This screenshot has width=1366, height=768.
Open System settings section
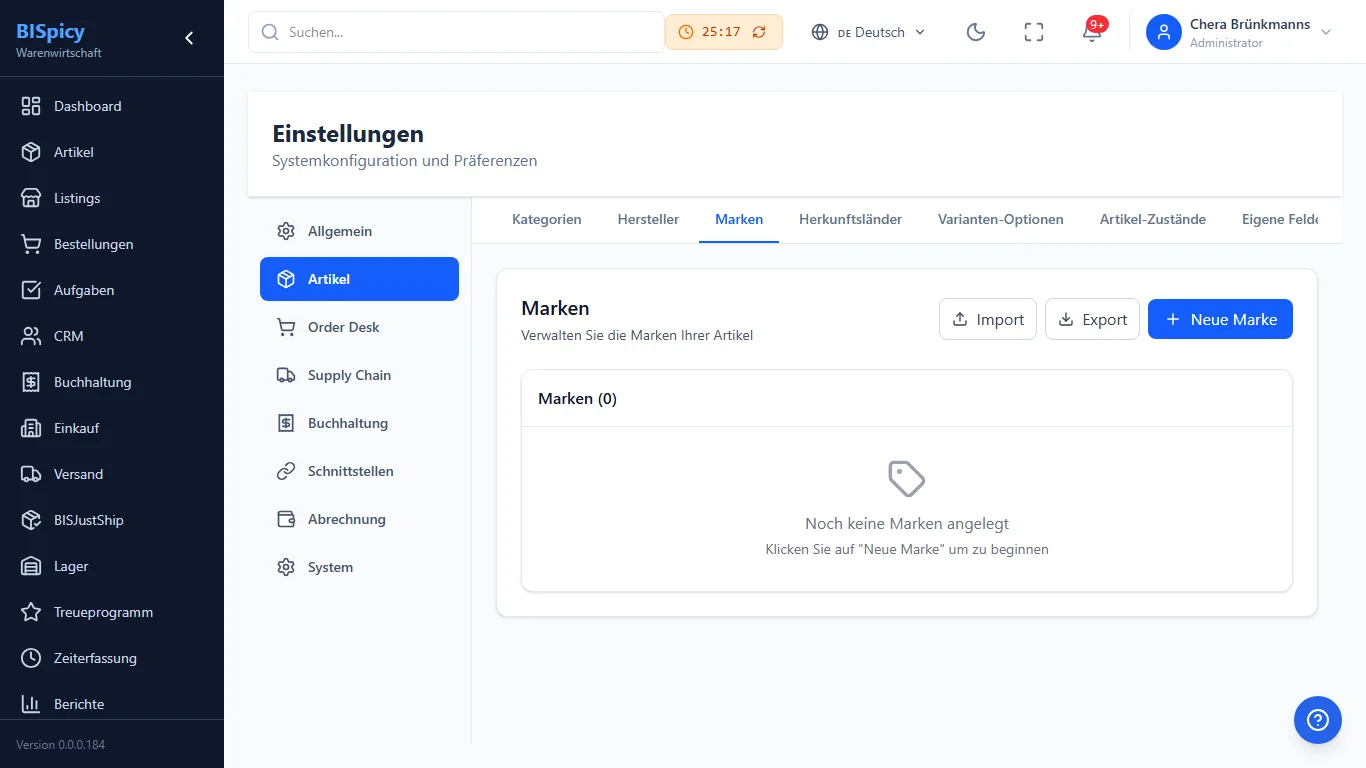359,567
